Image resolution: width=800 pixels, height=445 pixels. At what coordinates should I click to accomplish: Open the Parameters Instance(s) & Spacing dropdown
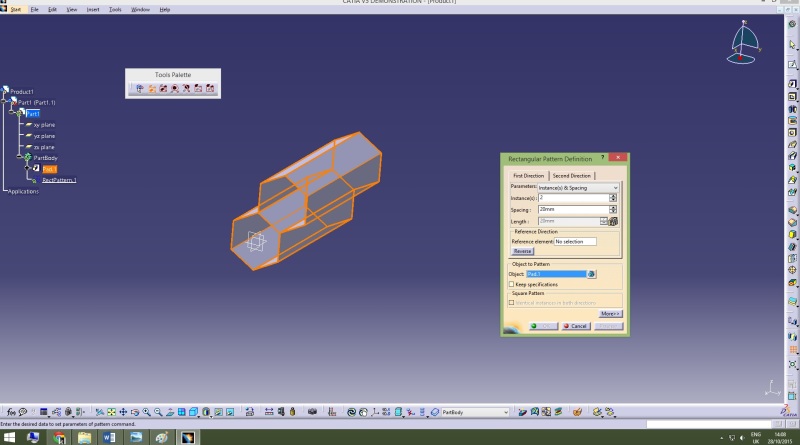pyautogui.click(x=578, y=188)
